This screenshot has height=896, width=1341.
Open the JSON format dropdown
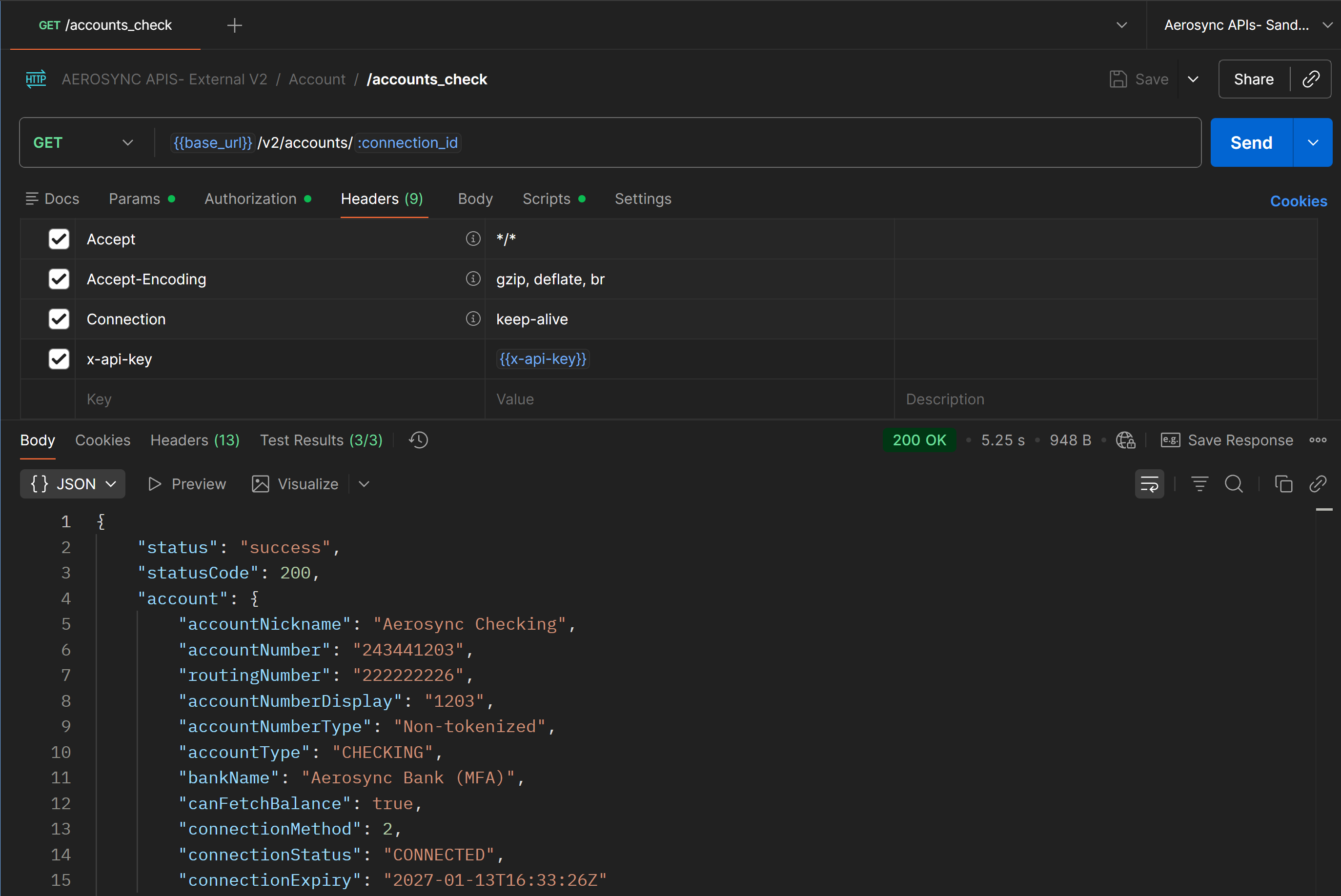tap(73, 484)
